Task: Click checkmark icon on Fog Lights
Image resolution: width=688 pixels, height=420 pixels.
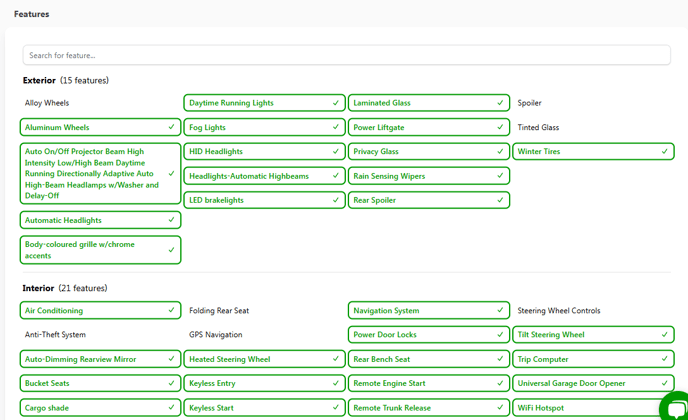Action: pyautogui.click(x=336, y=127)
